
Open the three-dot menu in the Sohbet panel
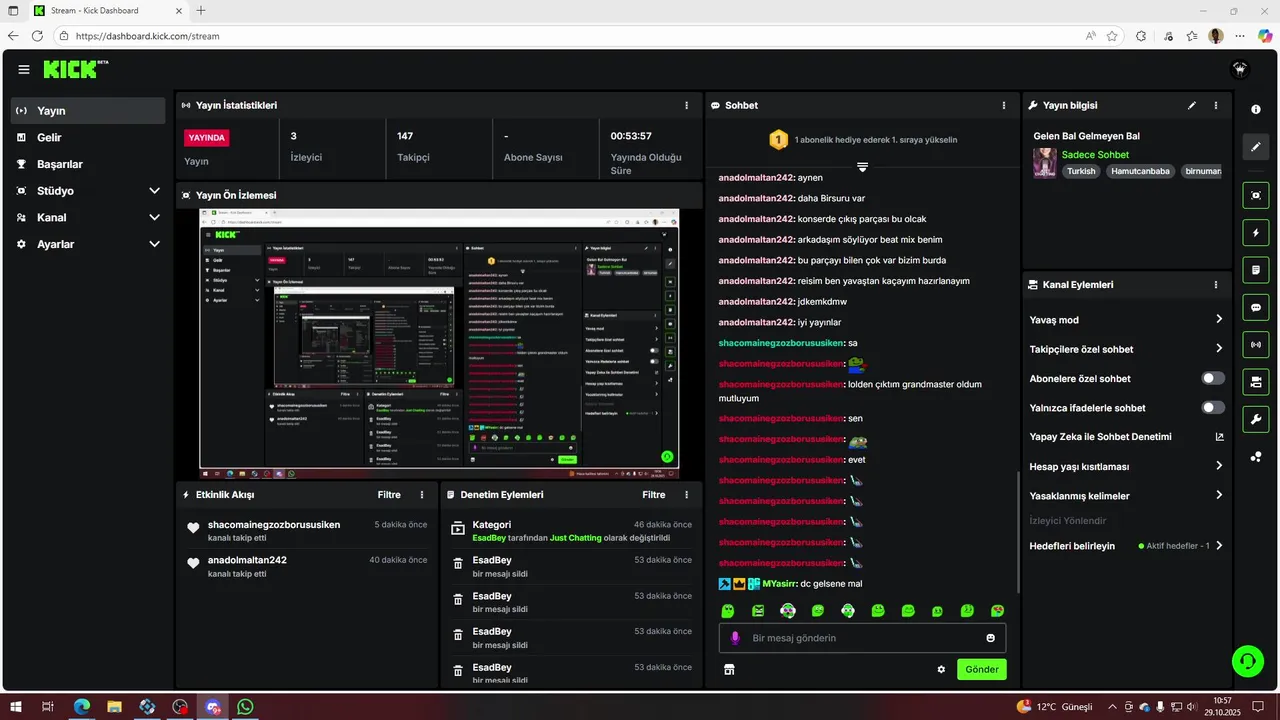[x=1004, y=105]
